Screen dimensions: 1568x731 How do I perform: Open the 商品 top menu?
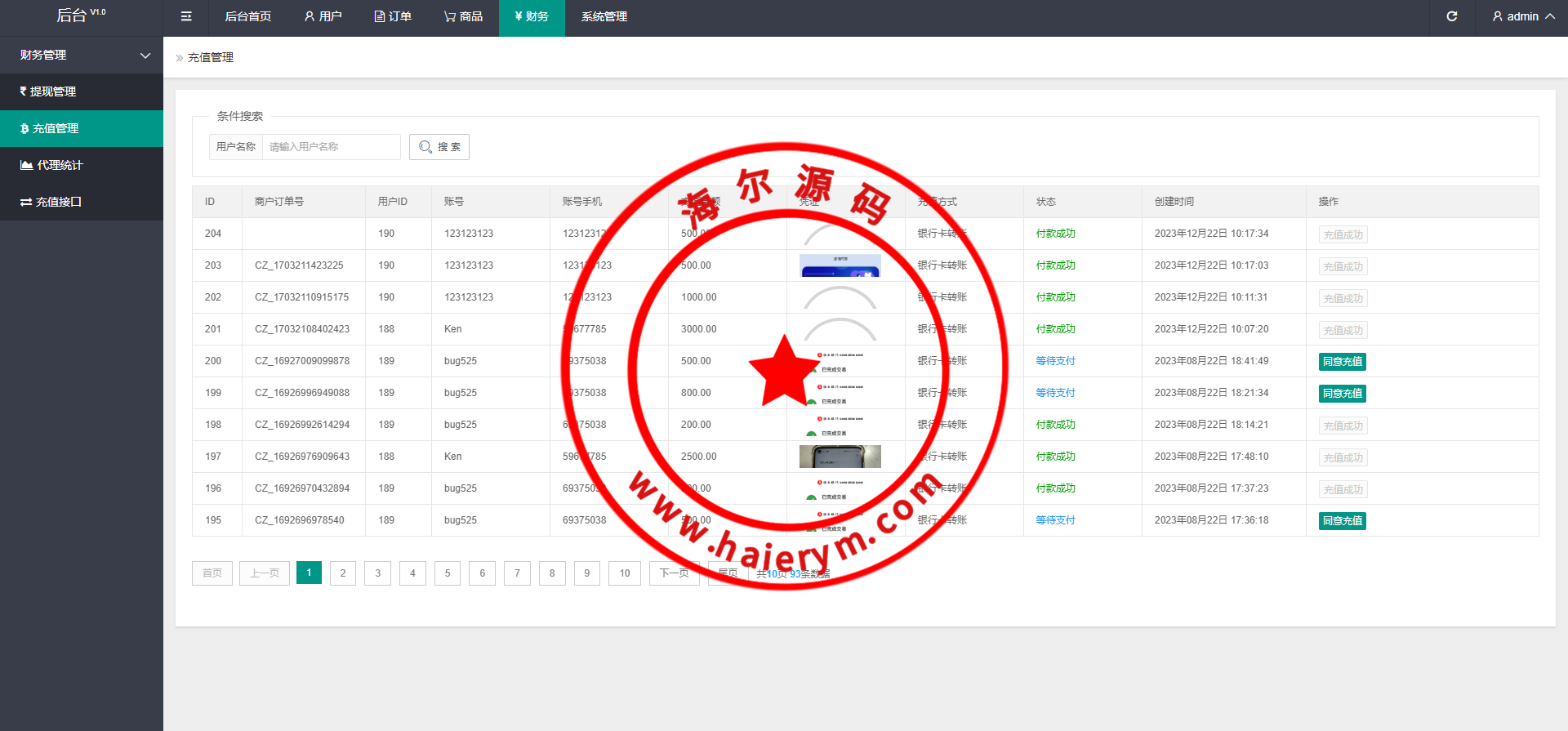coord(463,16)
